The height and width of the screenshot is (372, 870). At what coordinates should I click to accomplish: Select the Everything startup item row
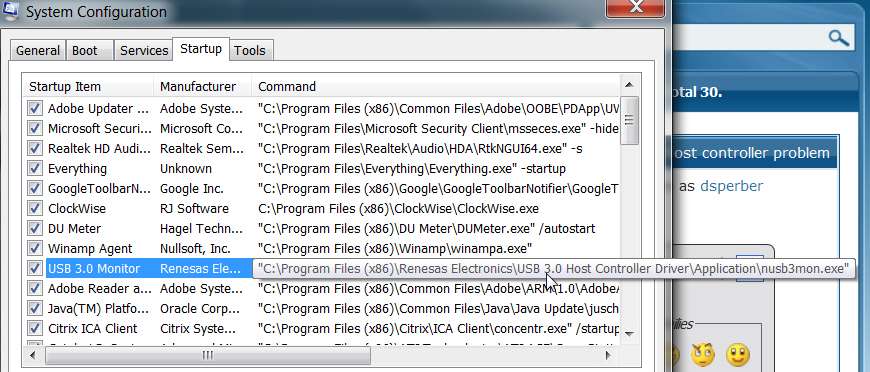pos(322,168)
